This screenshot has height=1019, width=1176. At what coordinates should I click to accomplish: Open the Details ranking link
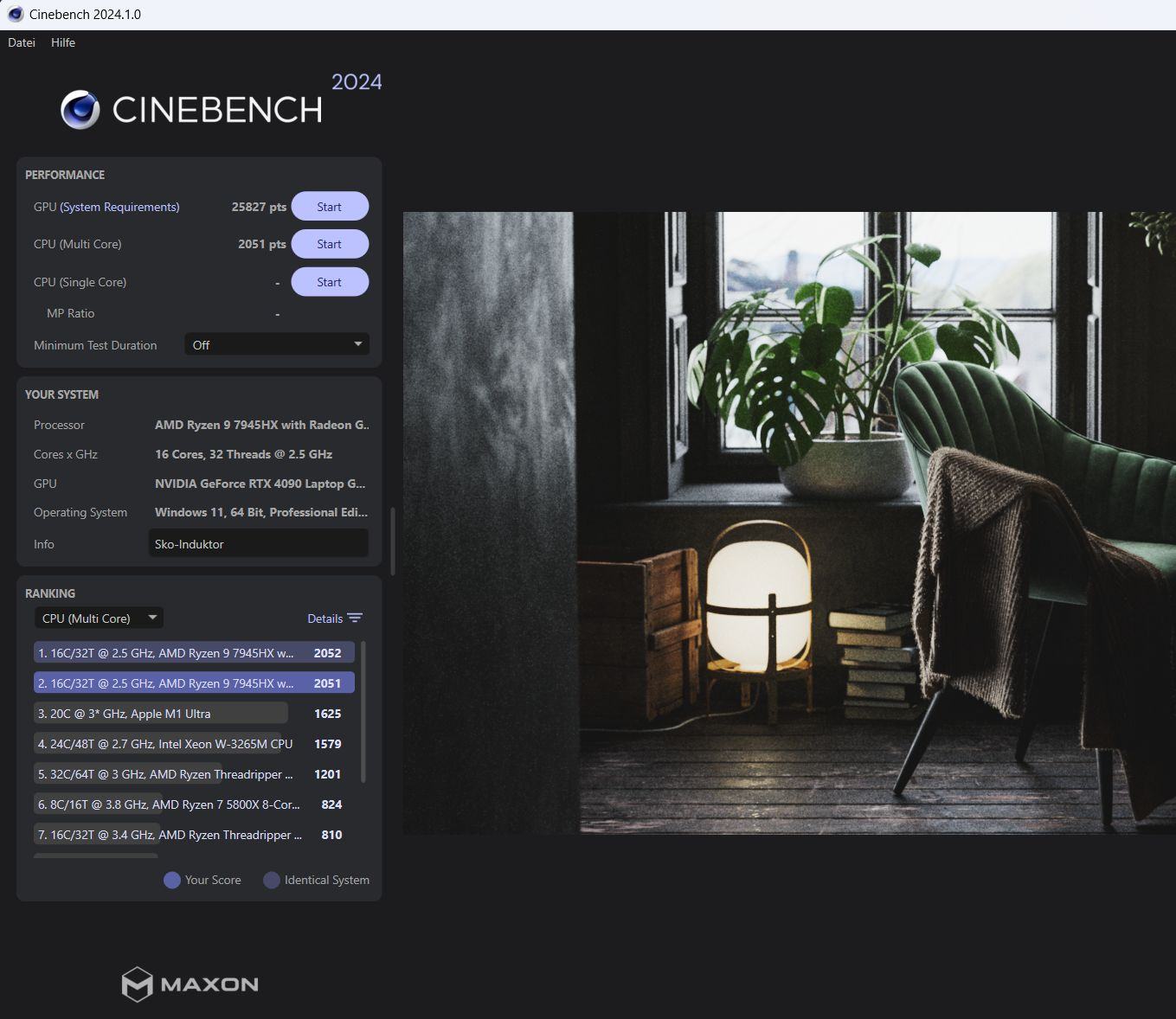coord(325,618)
